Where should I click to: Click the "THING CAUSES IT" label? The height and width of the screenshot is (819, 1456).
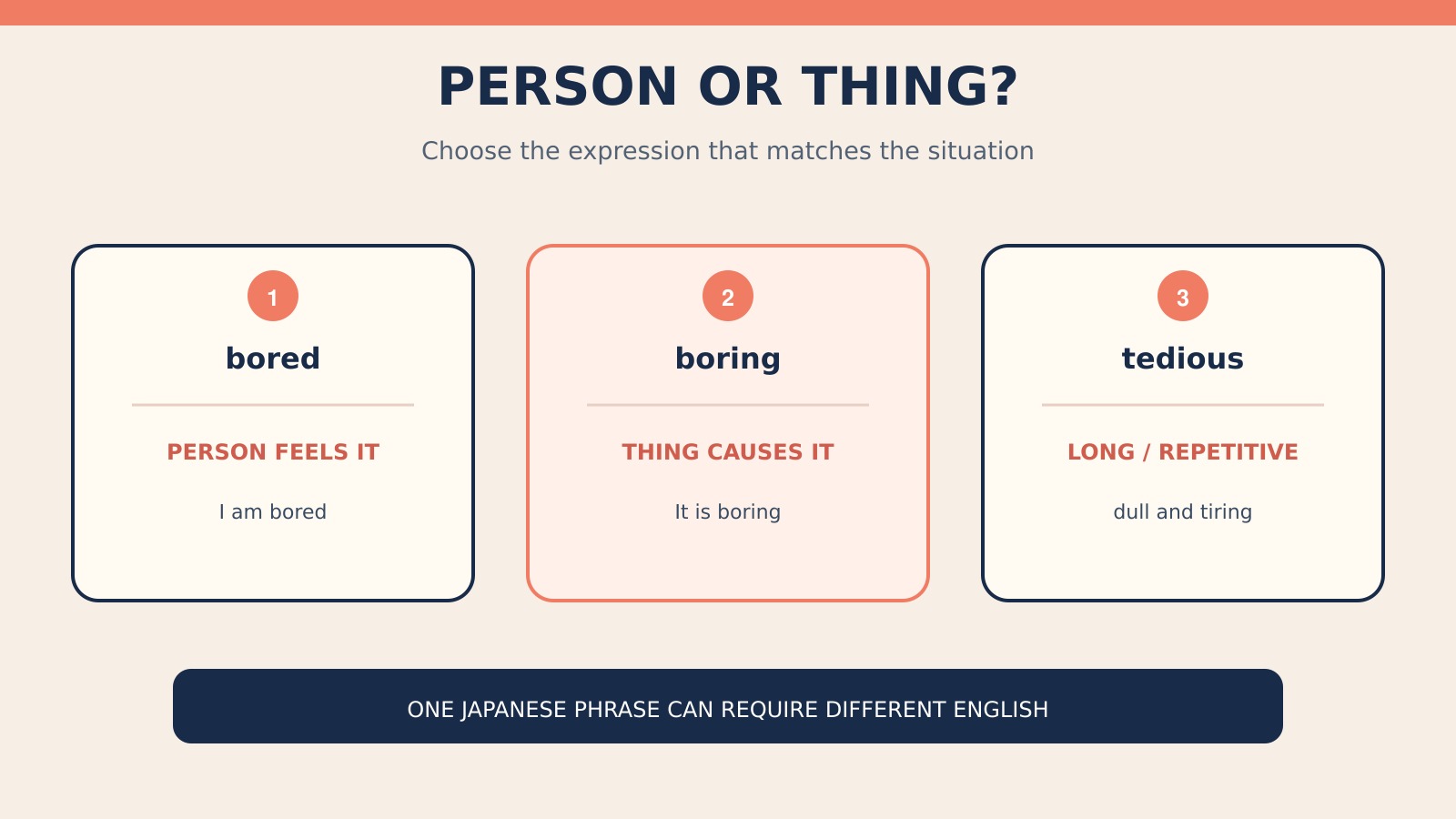click(728, 452)
